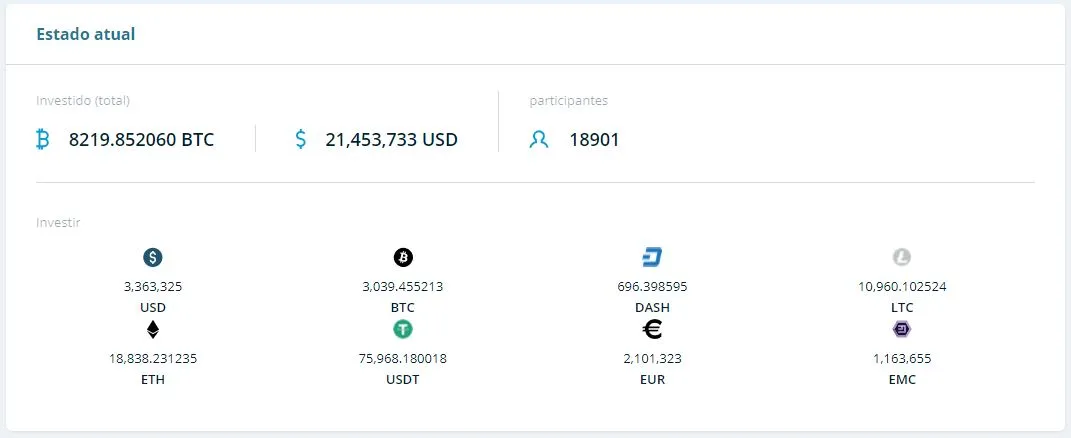Click the 696.398595 DASH amount

(652, 286)
